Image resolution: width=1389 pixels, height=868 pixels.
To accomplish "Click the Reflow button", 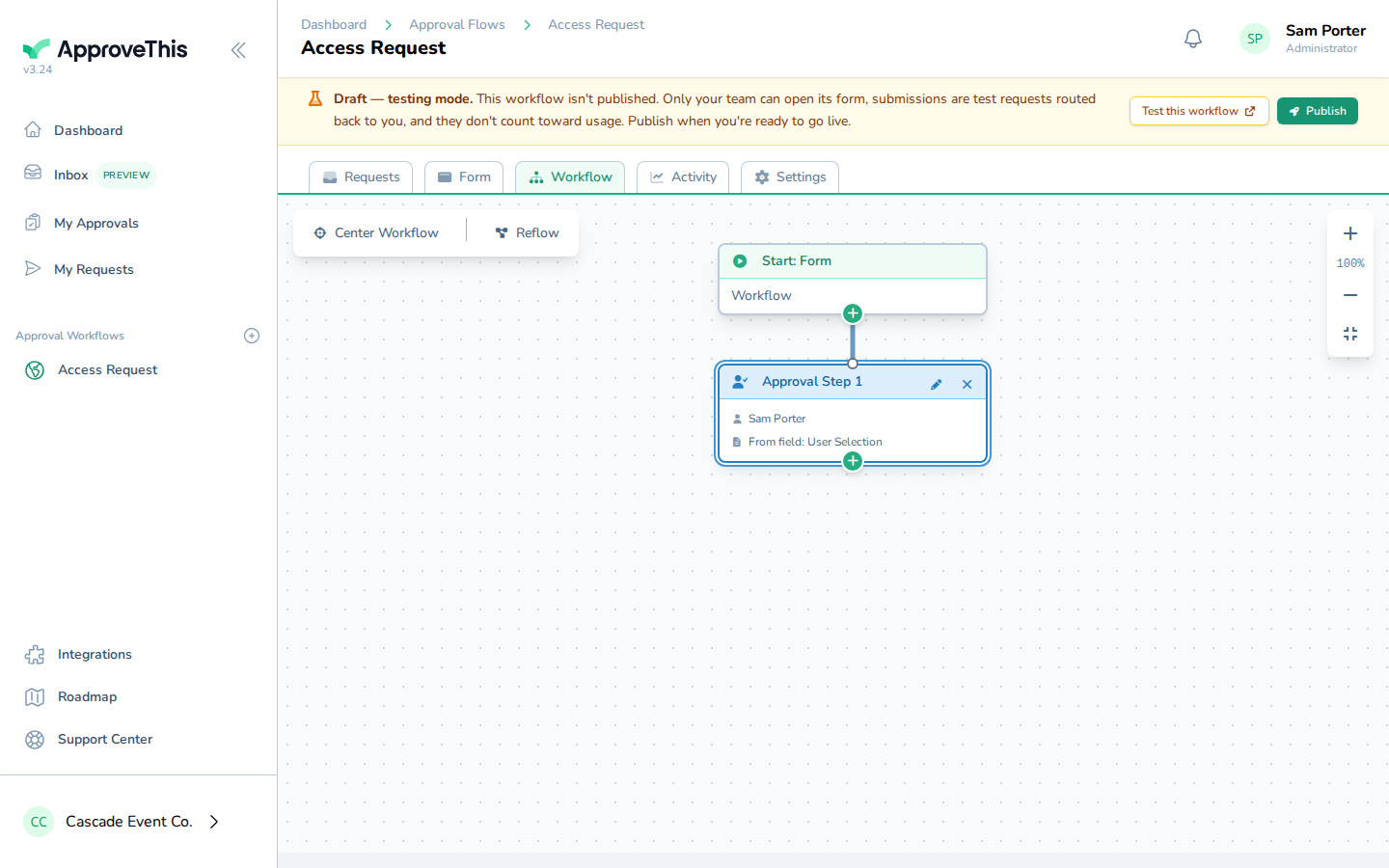I will (527, 232).
